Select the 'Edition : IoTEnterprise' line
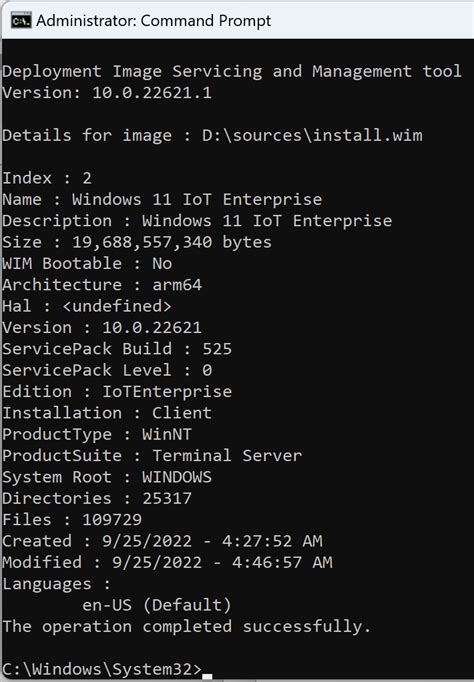Screen dimensions: 474x682 pos(117,391)
